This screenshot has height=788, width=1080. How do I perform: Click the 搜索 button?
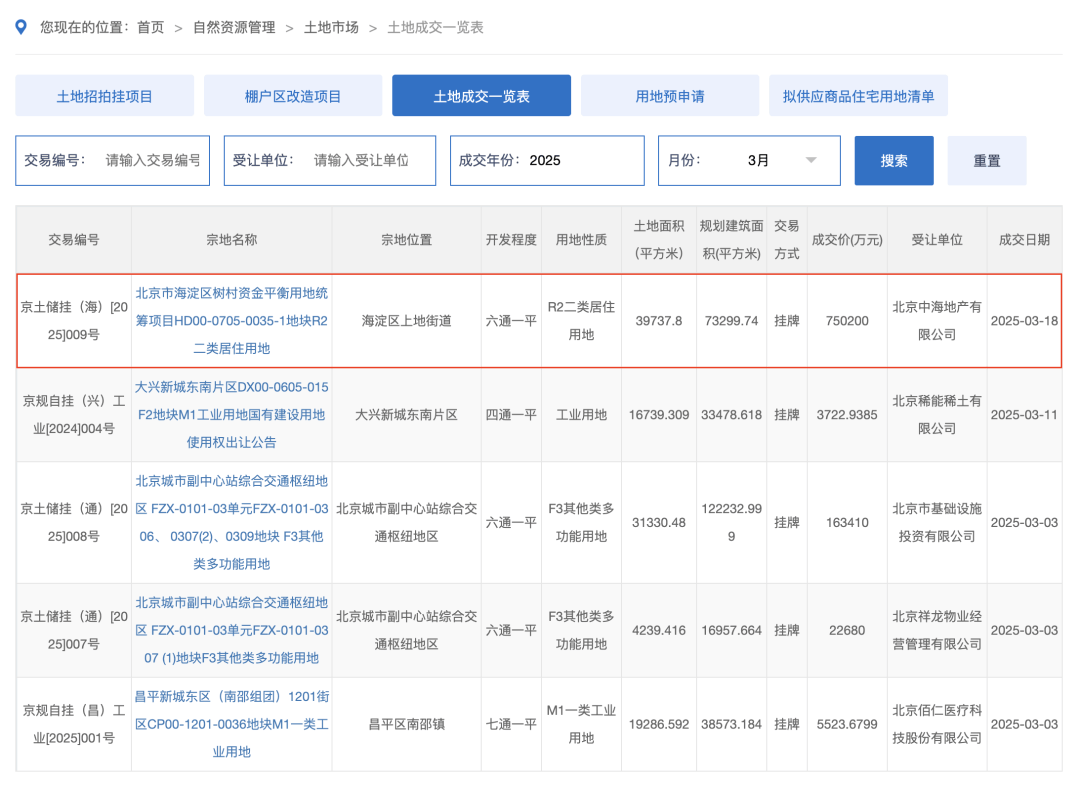[x=894, y=161]
